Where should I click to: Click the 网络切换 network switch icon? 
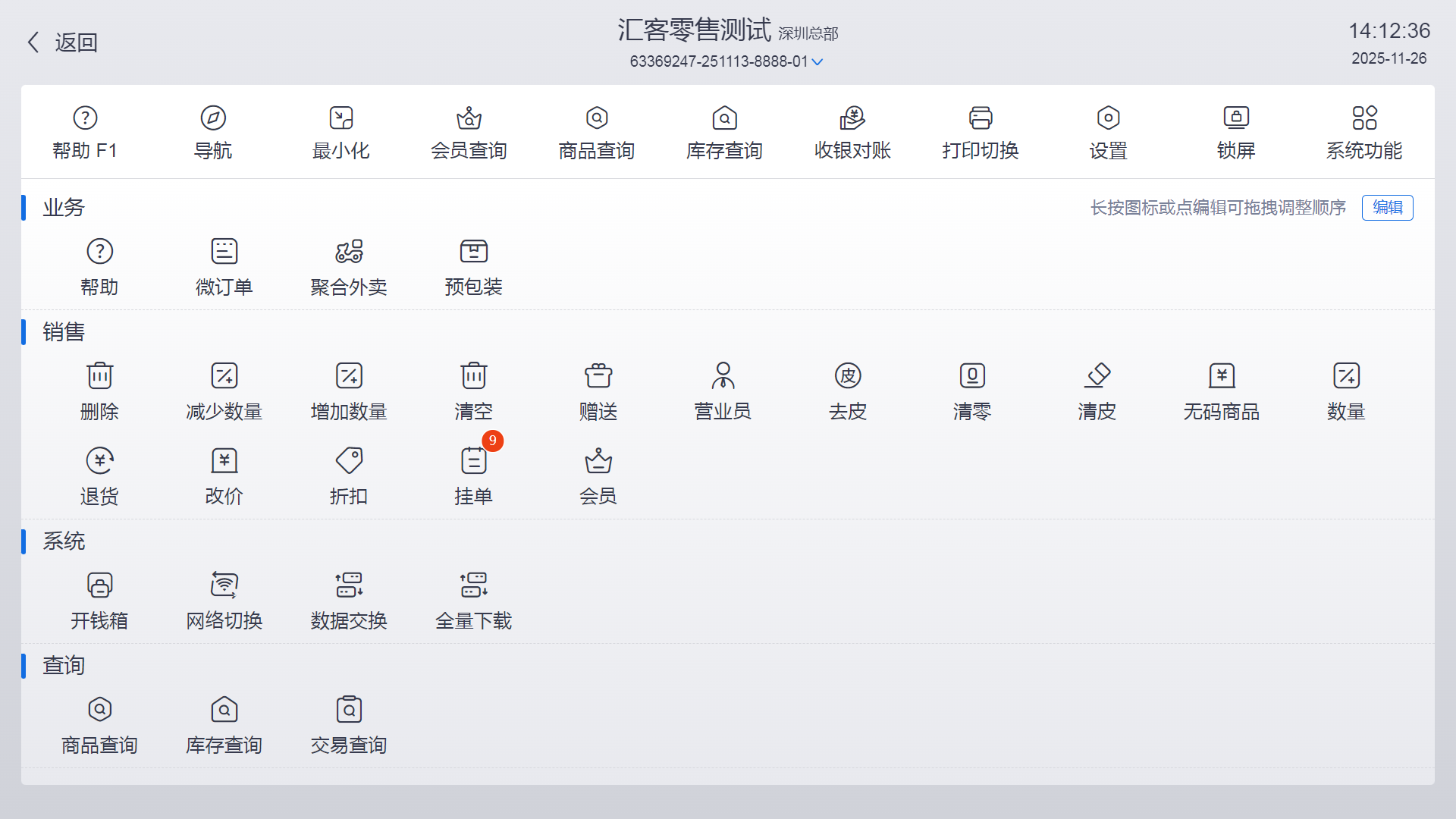224,585
